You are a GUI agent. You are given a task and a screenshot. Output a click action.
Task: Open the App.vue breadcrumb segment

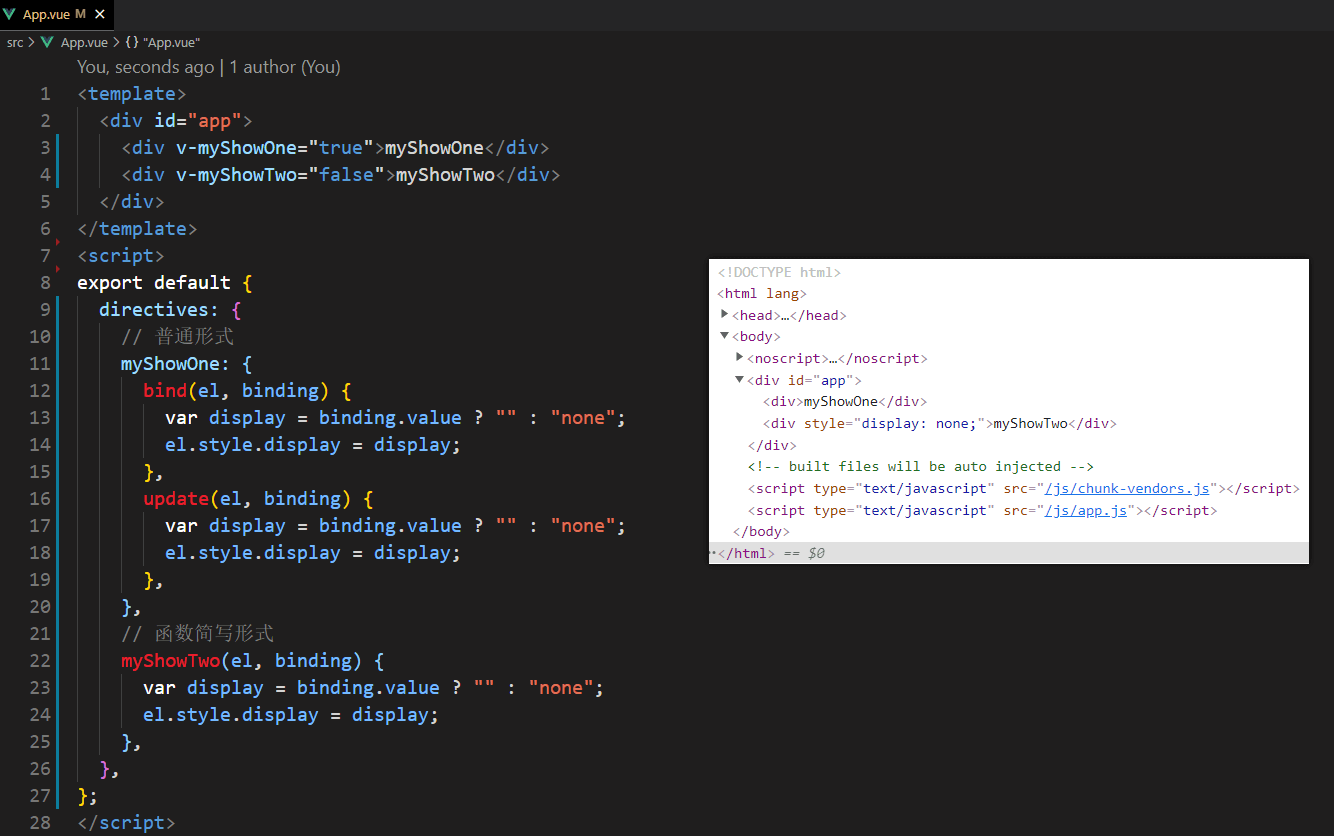(x=84, y=43)
